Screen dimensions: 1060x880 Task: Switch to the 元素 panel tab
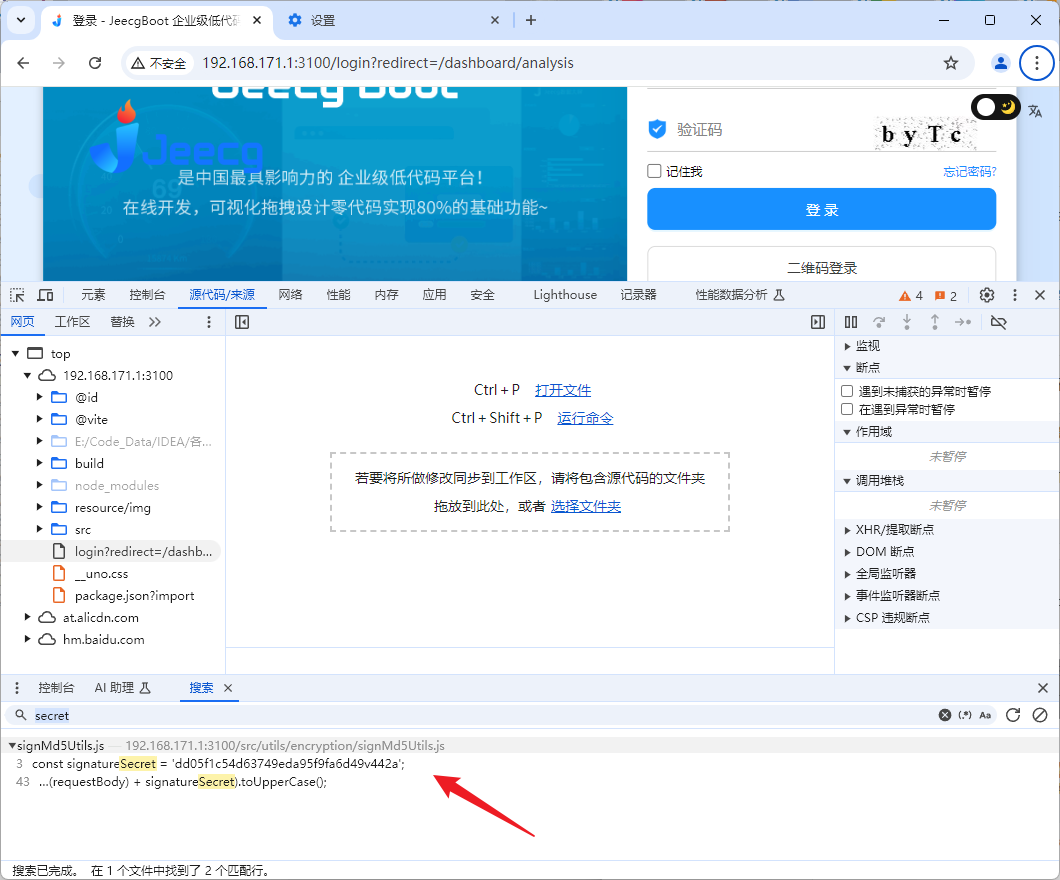click(x=93, y=295)
